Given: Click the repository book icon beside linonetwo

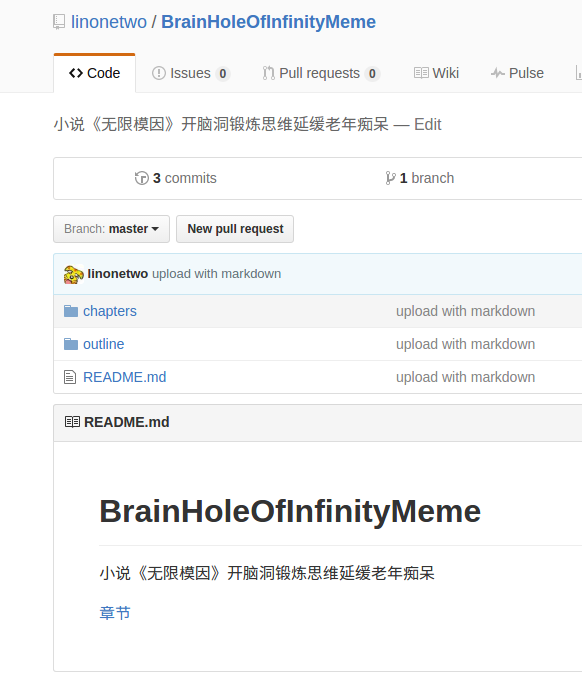Looking at the screenshot, I should click(59, 22).
